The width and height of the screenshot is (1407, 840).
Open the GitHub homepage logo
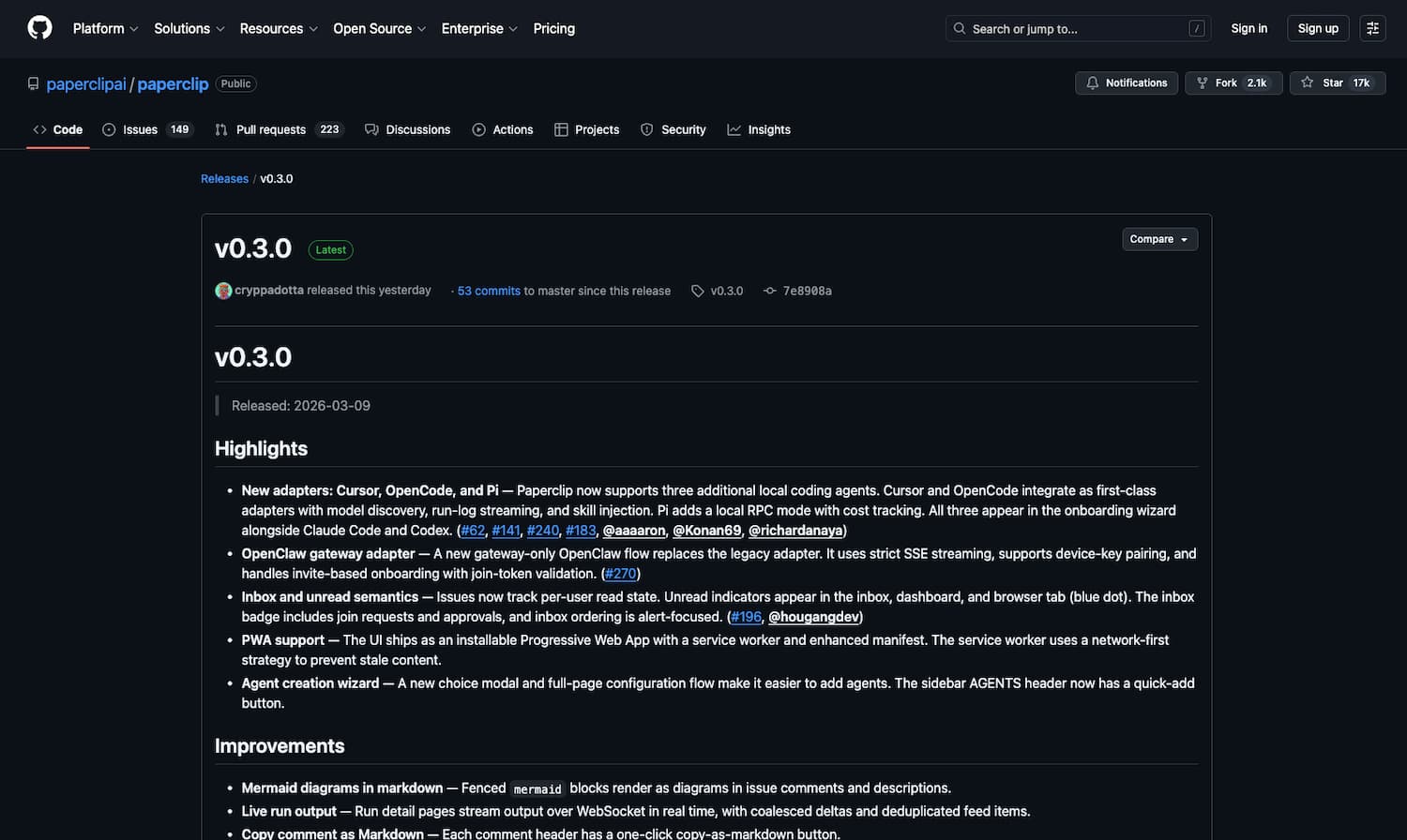(x=39, y=28)
